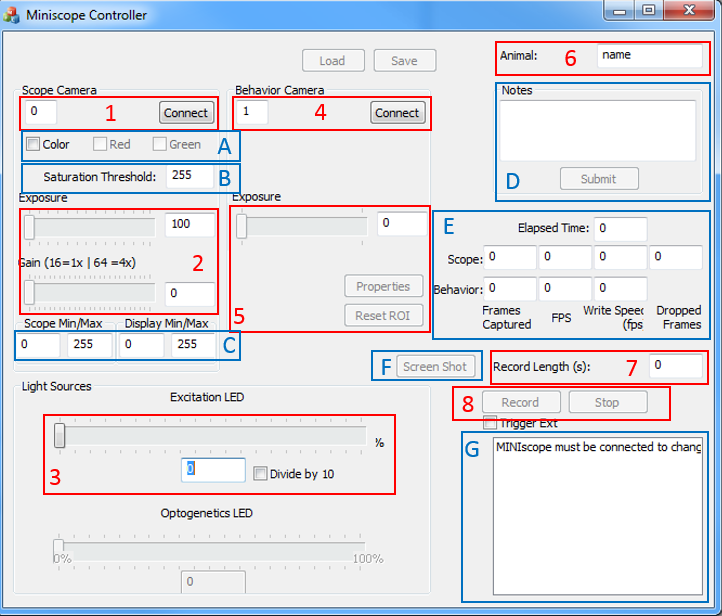This screenshot has width=722, height=616.
Task: Click the Save settings button
Action: (x=404, y=61)
